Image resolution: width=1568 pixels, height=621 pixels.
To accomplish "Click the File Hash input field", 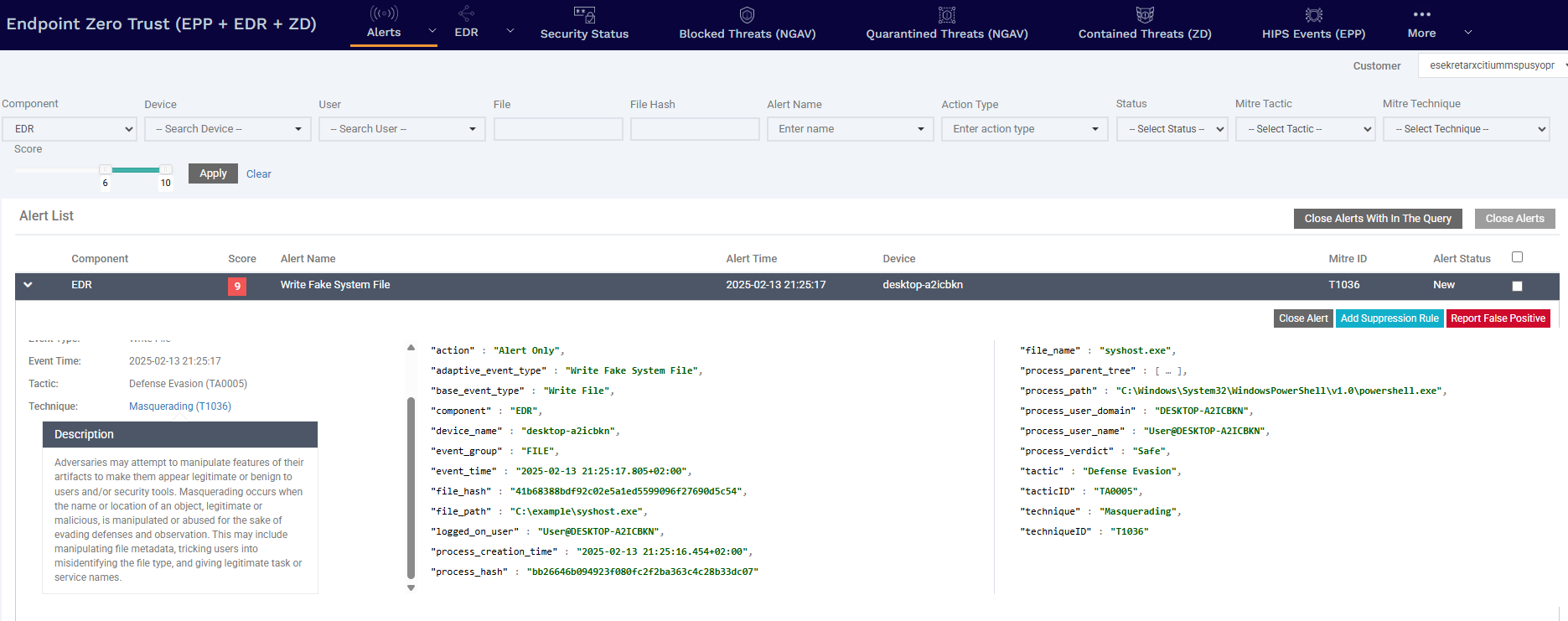I will (x=695, y=129).
